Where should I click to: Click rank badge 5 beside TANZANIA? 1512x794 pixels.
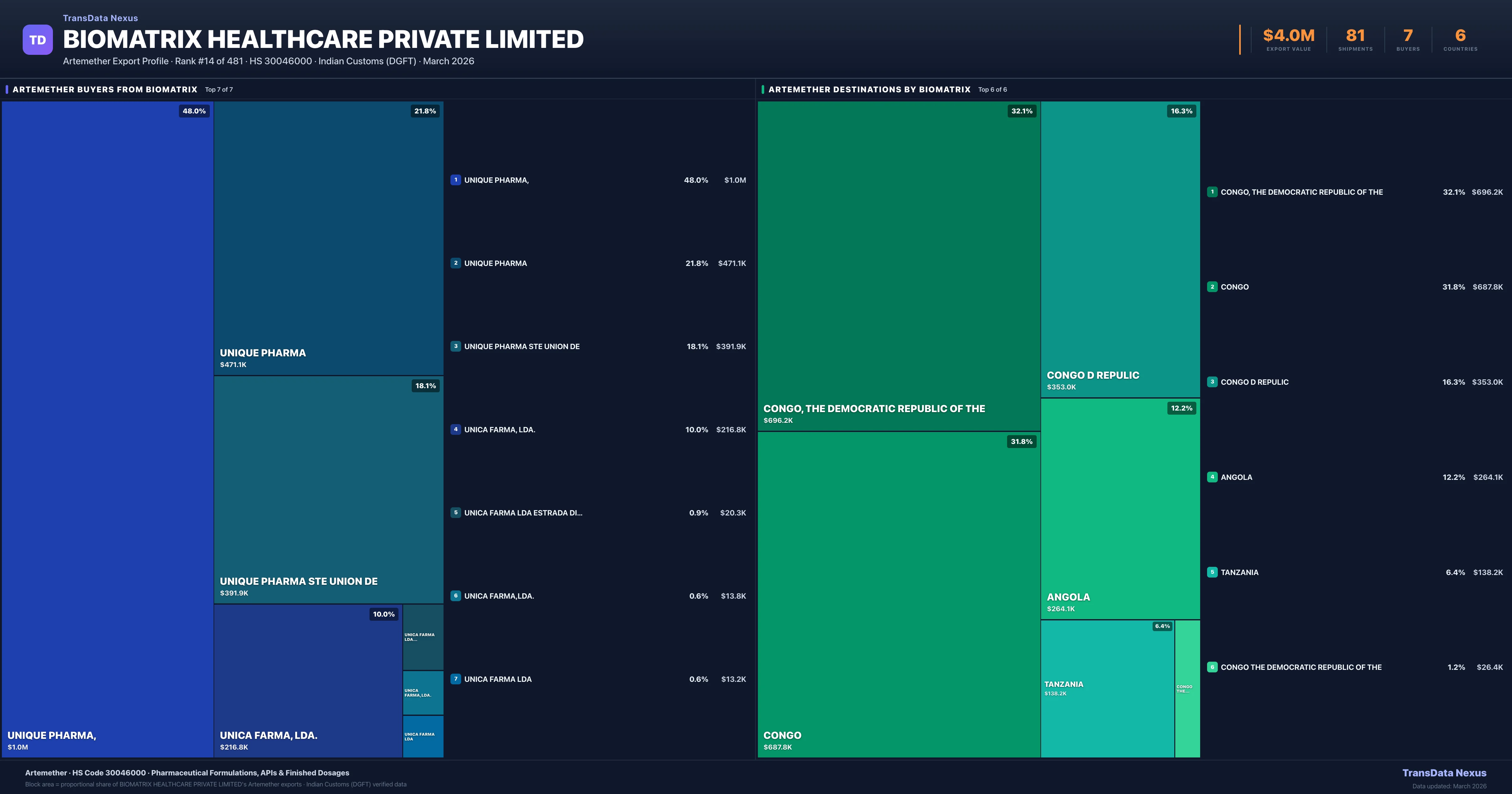click(1212, 572)
